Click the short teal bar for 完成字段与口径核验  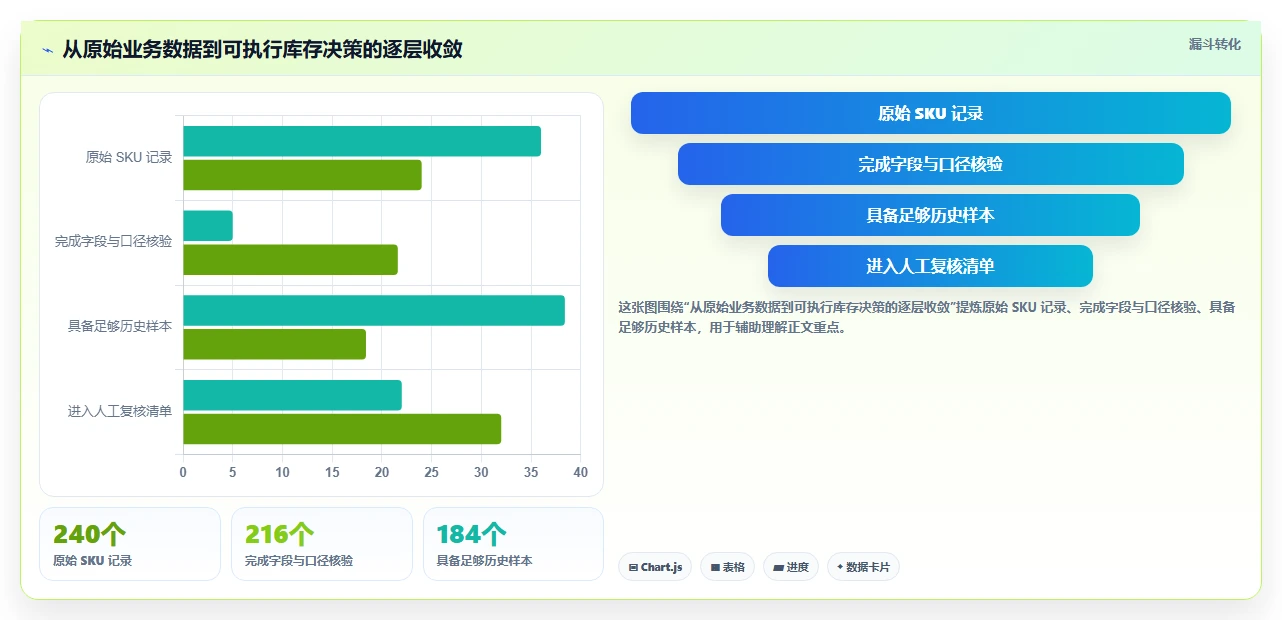[x=208, y=226]
